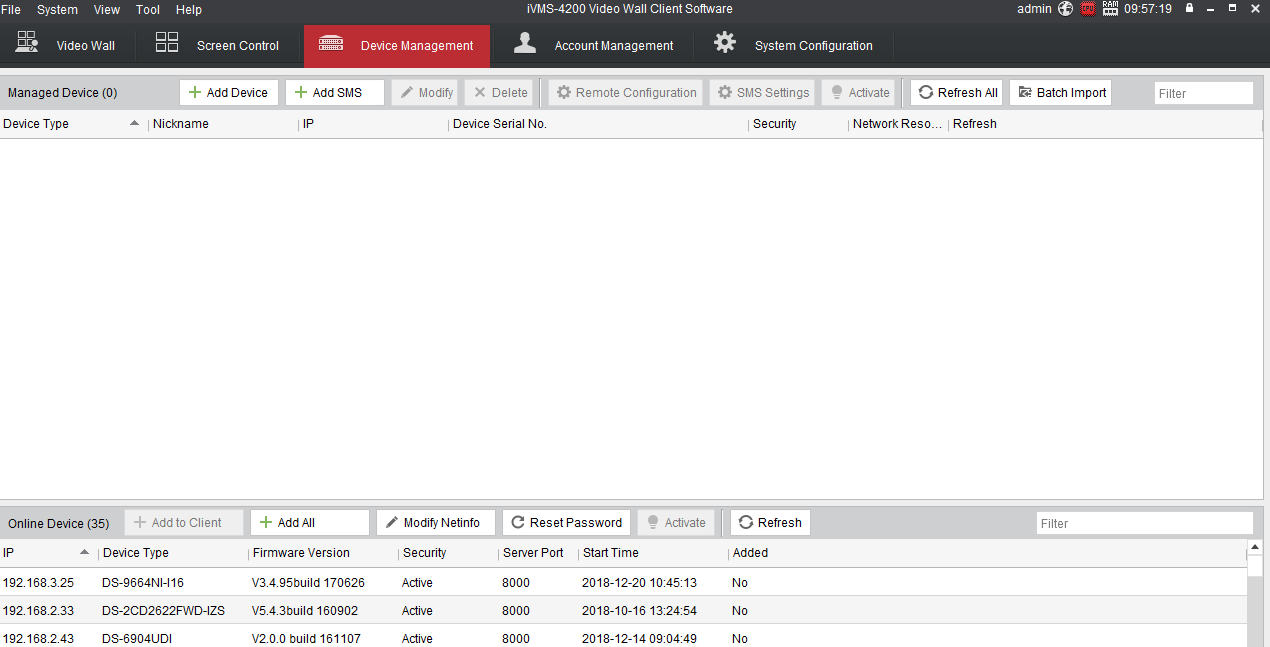Open Batch Import

[1060, 93]
